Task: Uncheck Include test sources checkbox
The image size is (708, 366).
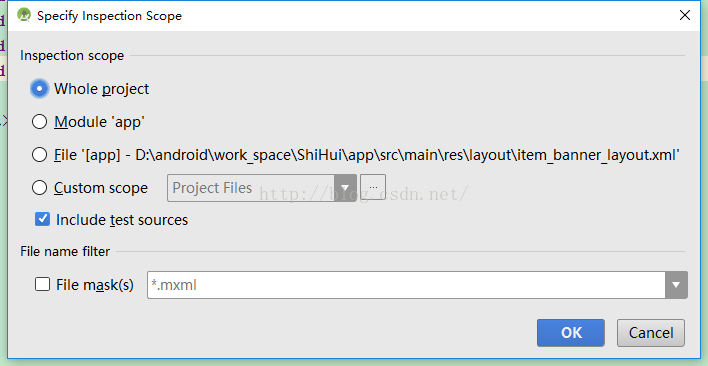Action: (42, 220)
